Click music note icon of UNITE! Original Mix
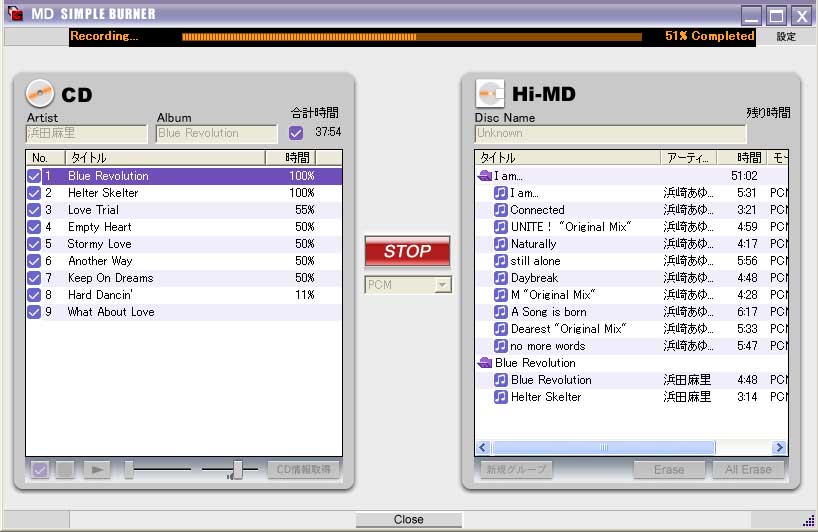This screenshot has width=818, height=532. [x=500, y=227]
